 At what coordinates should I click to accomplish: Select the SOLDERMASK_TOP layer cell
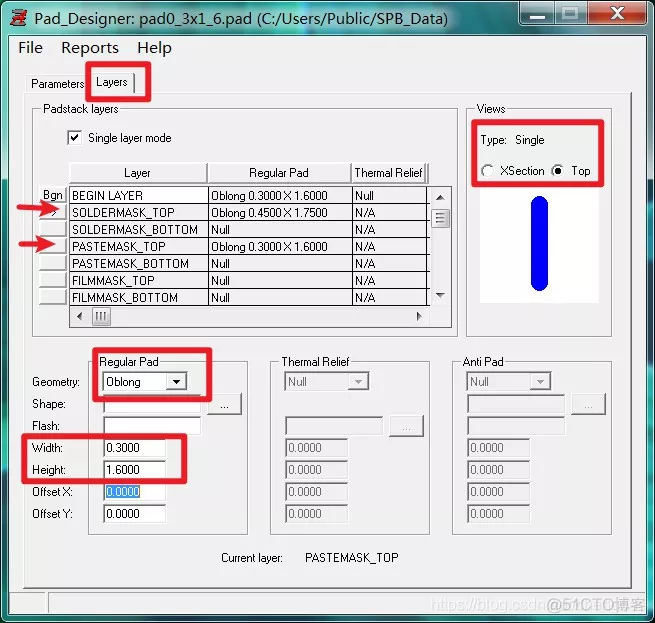(139, 212)
